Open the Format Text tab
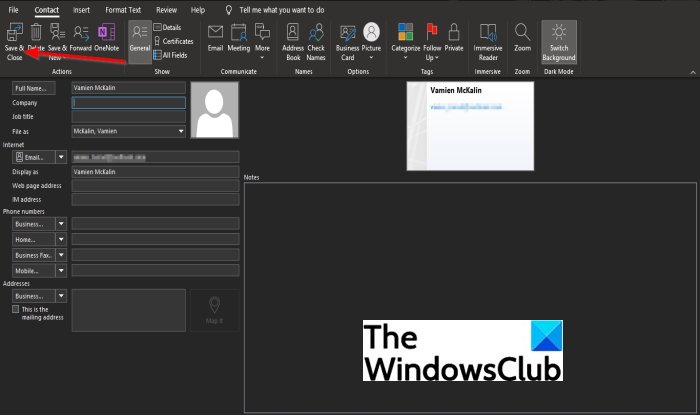The width and height of the screenshot is (700, 415). (123, 10)
